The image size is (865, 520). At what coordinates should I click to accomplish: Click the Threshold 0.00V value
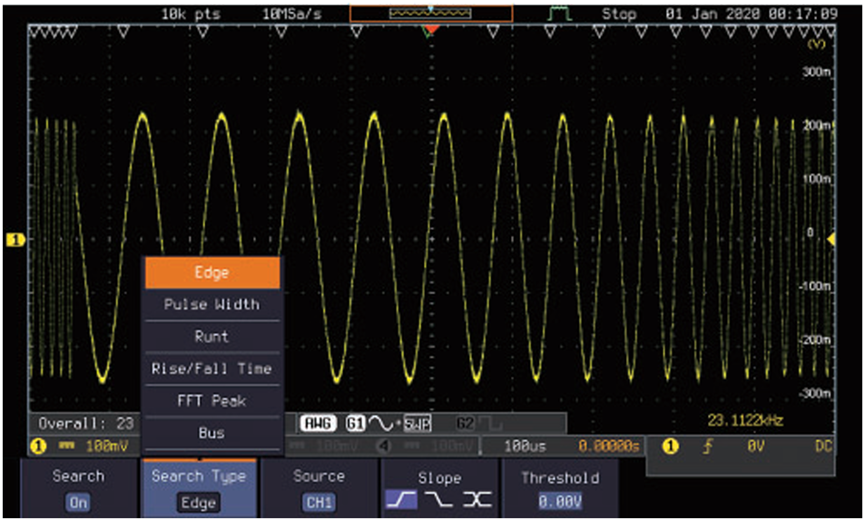click(560, 499)
